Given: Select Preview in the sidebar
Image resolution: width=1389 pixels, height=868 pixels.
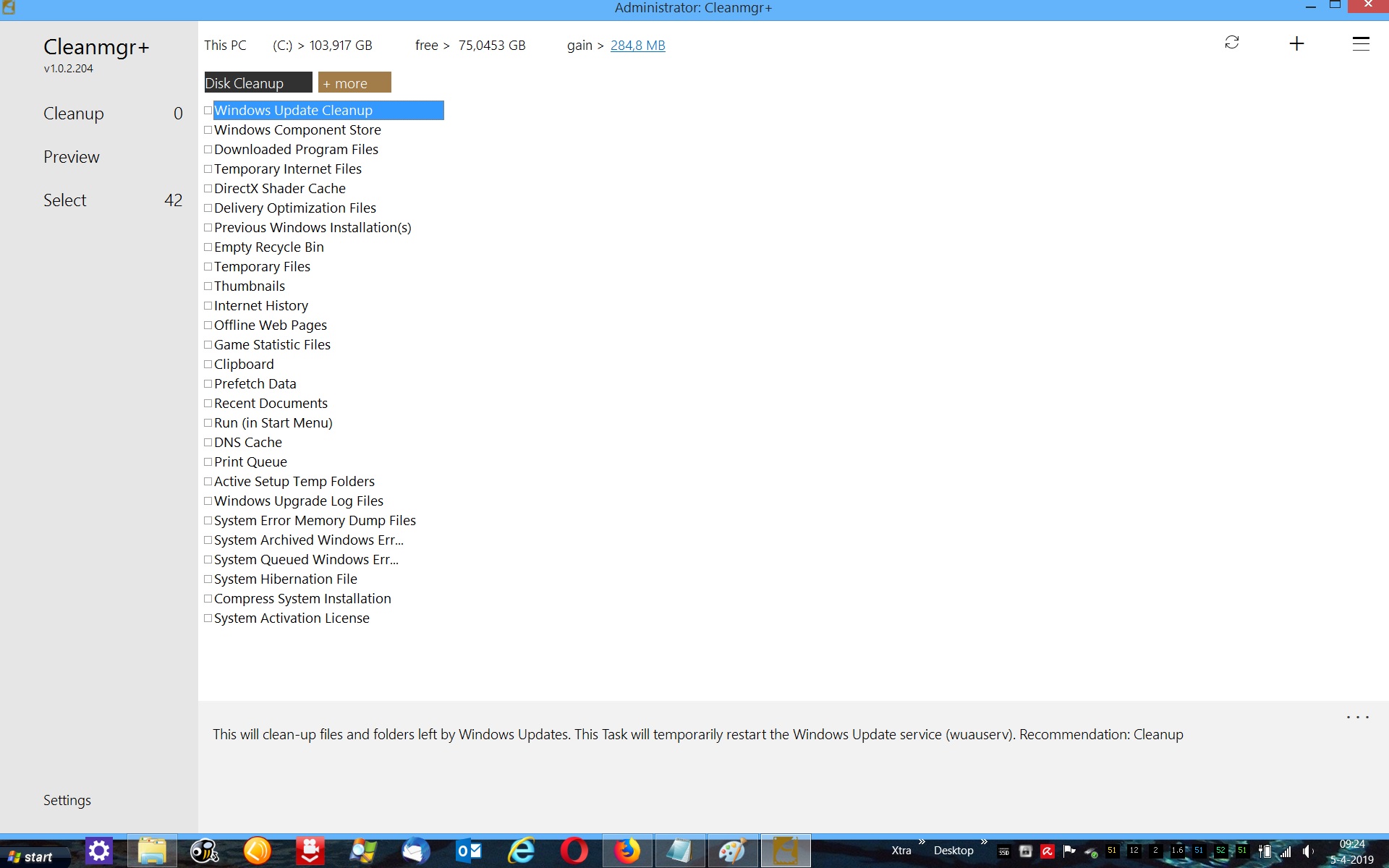Looking at the screenshot, I should 72,157.
